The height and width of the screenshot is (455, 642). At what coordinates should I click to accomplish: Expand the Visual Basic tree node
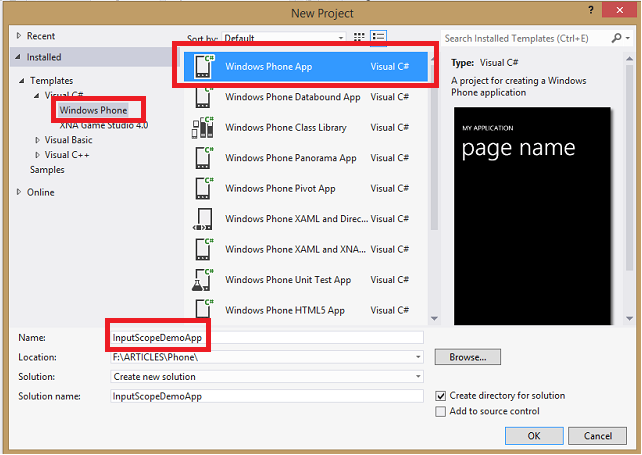click(x=37, y=140)
